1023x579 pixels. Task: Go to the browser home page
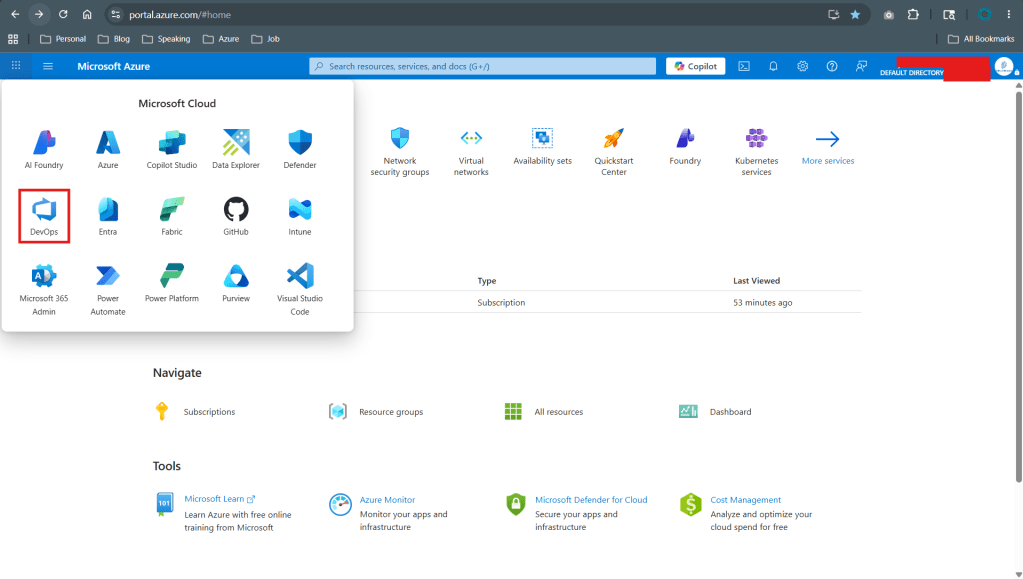click(x=87, y=14)
